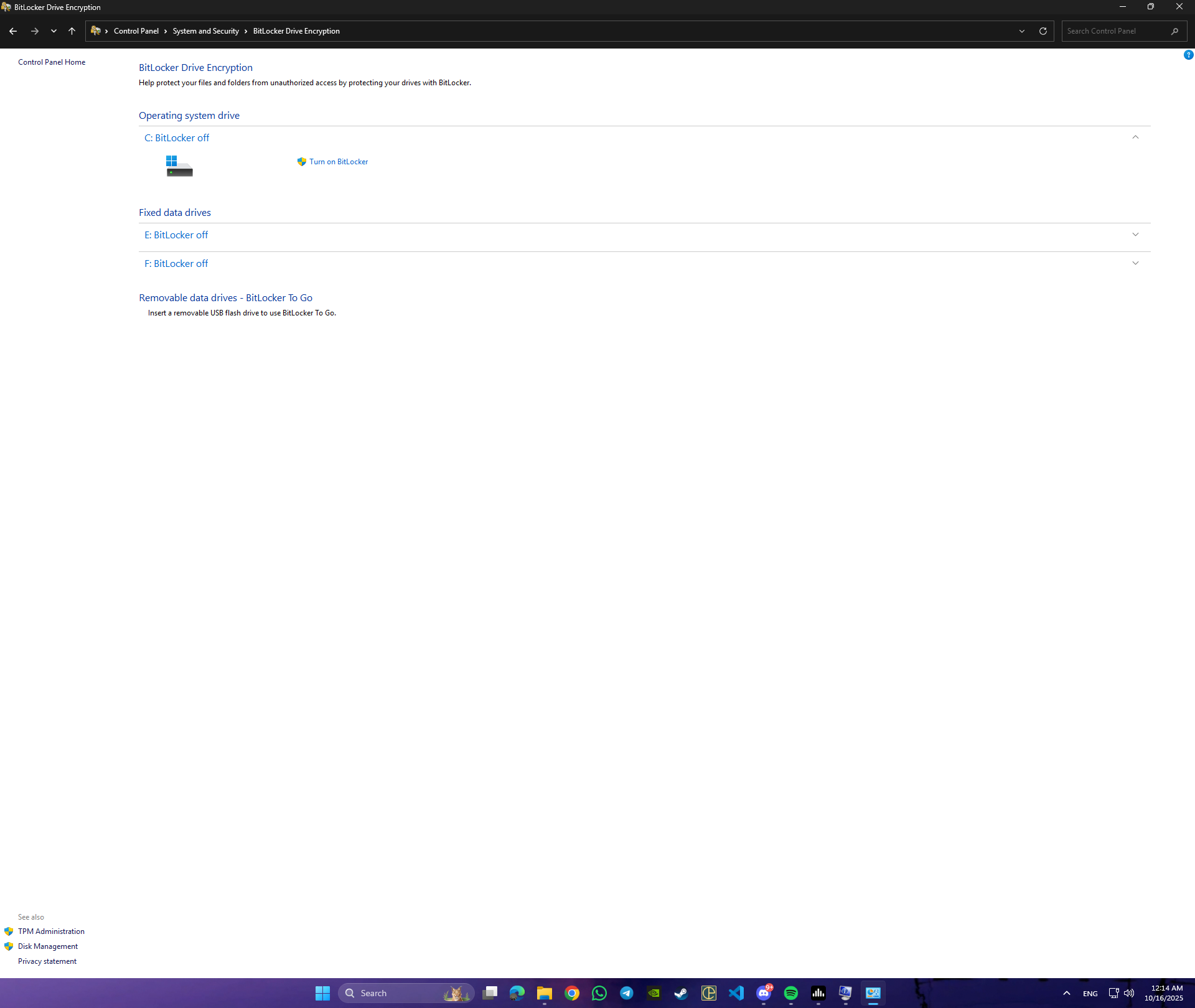Open Visual Studio Code from the taskbar
Screen dimensions: 1195x1008
tap(736, 993)
